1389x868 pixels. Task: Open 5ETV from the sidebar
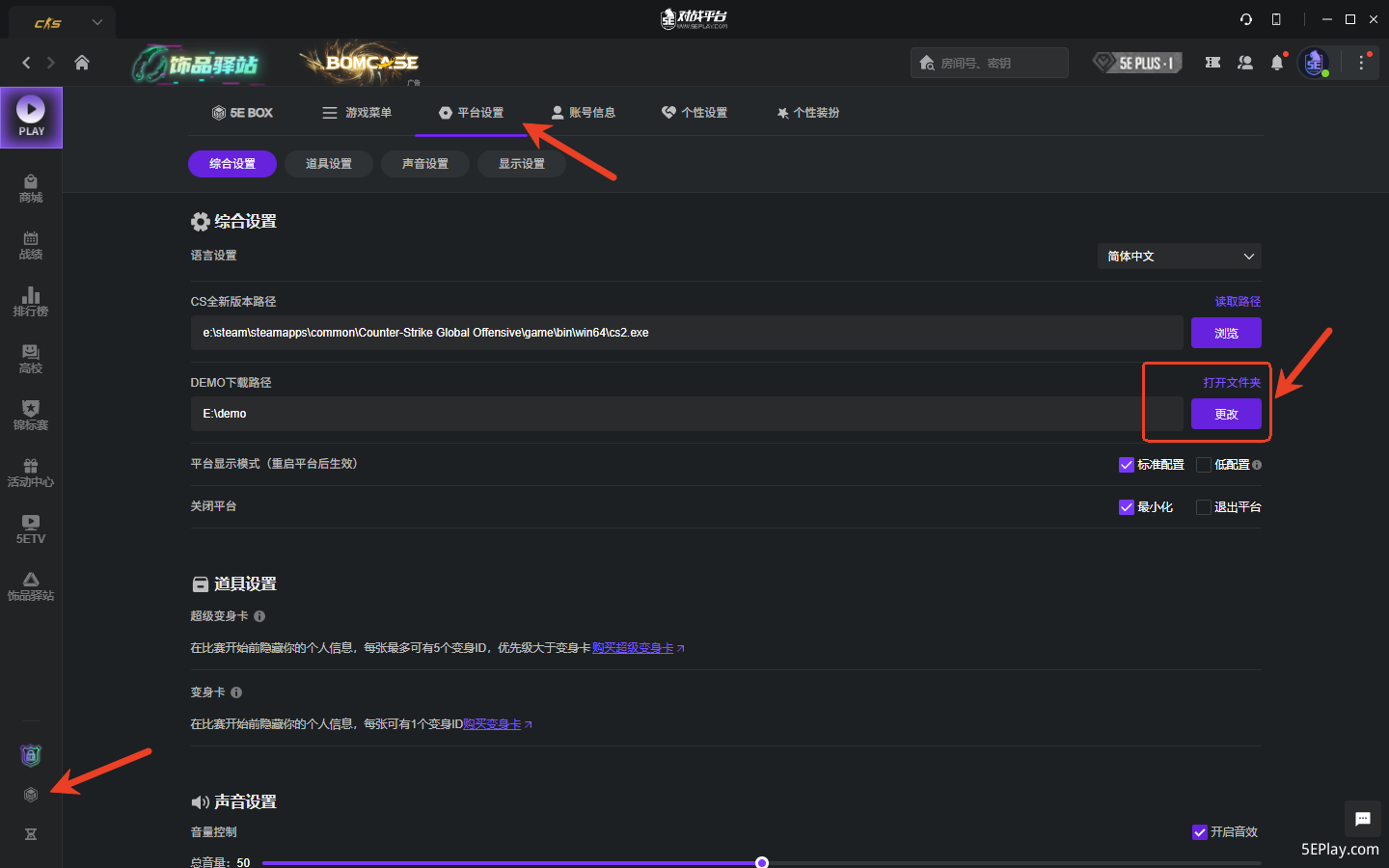tap(31, 530)
